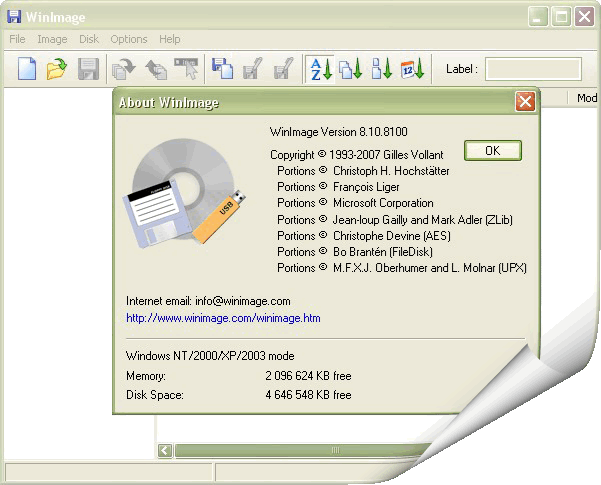601x485 pixels.
Task: Click the WinImage floppy title bar icon
Action: 14,17
